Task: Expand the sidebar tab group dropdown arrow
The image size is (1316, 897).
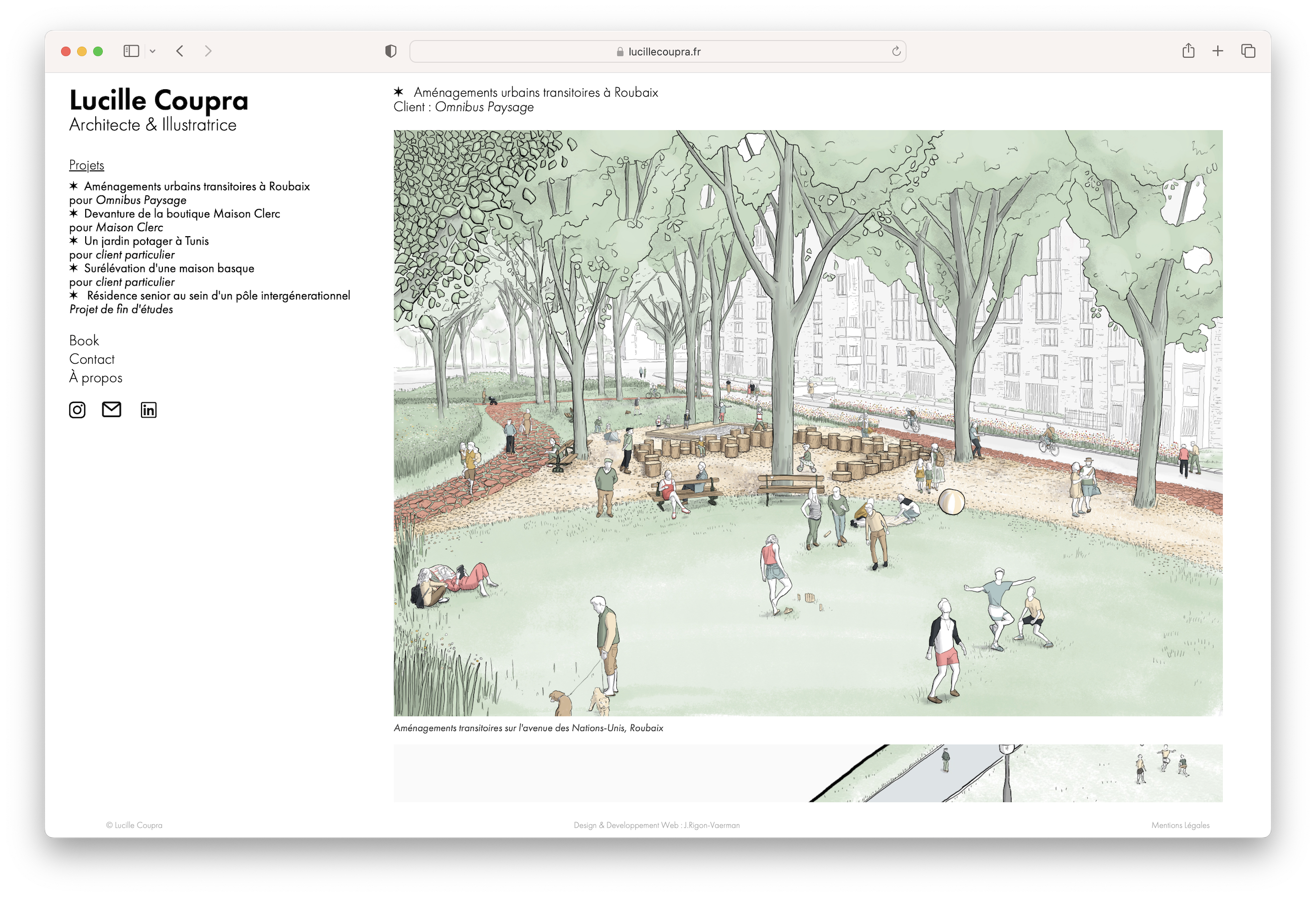Action: pyautogui.click(x=152, y=51)
